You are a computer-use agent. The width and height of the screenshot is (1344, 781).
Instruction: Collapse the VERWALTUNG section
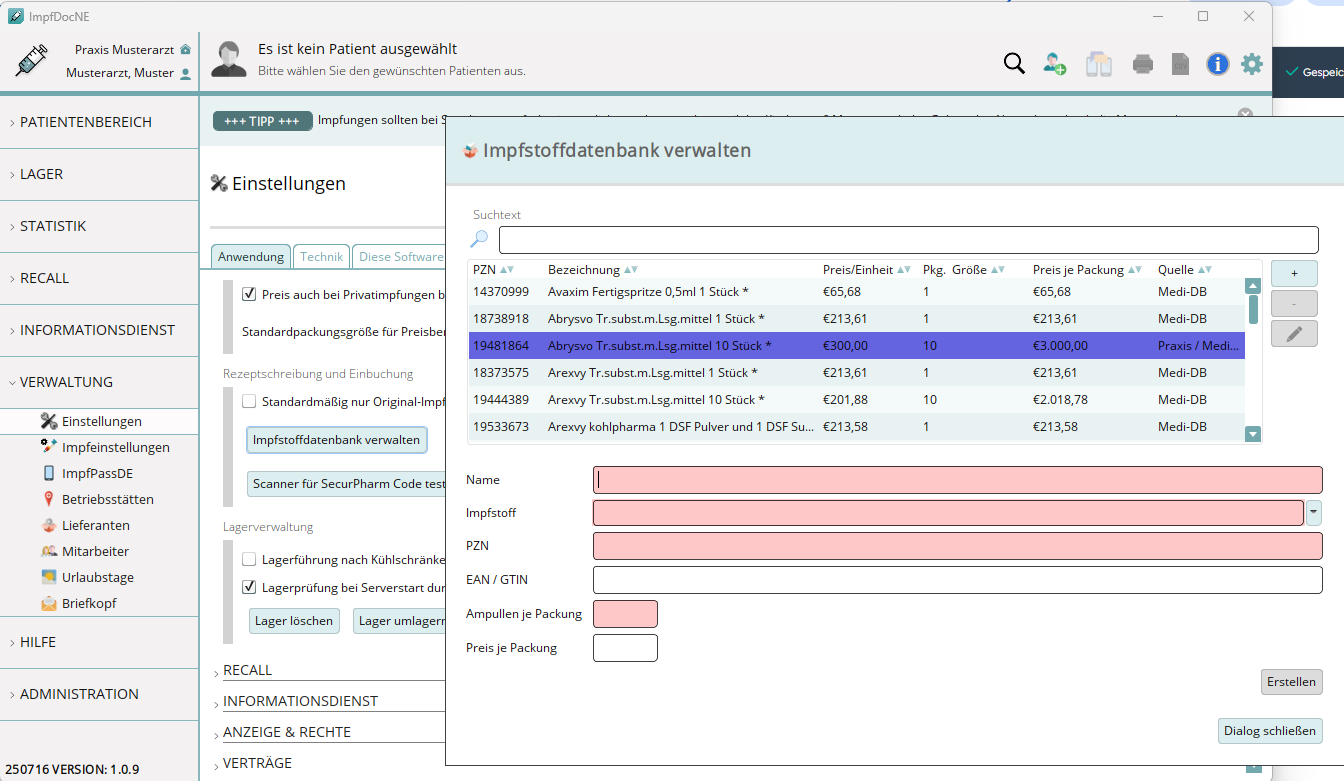(99, 382)
